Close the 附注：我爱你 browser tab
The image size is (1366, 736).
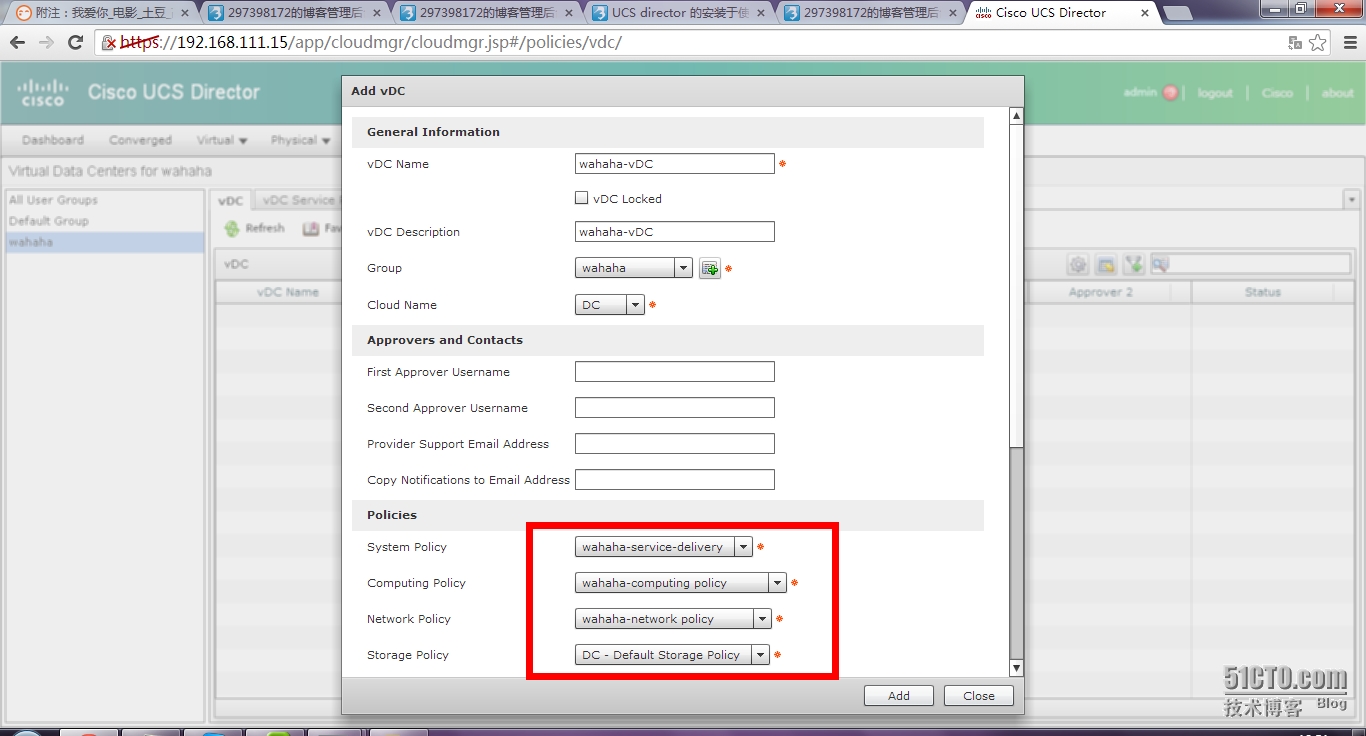184,14
